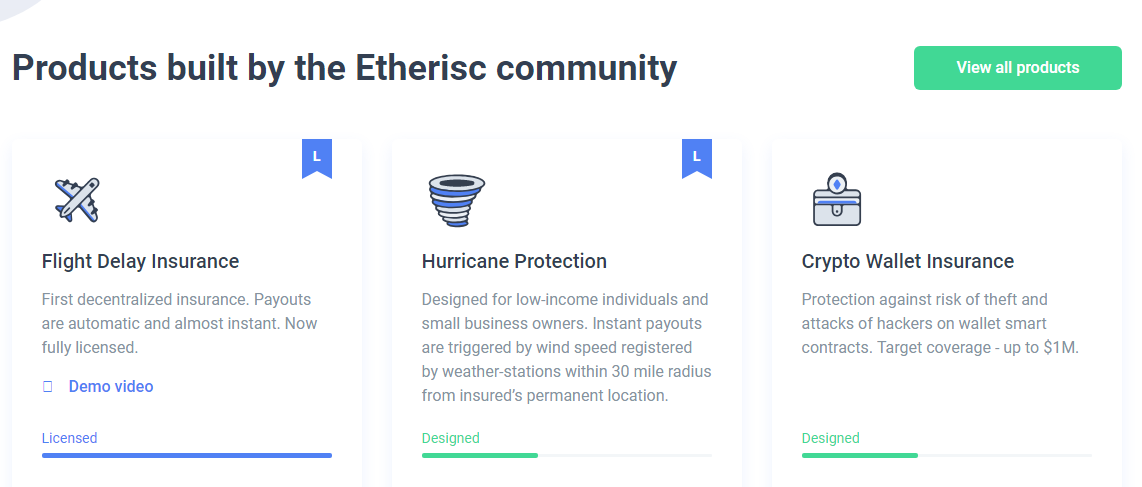Click the Designed label on Hurricane Protection card
This screenshot has width=1142, height=487.
451,437
